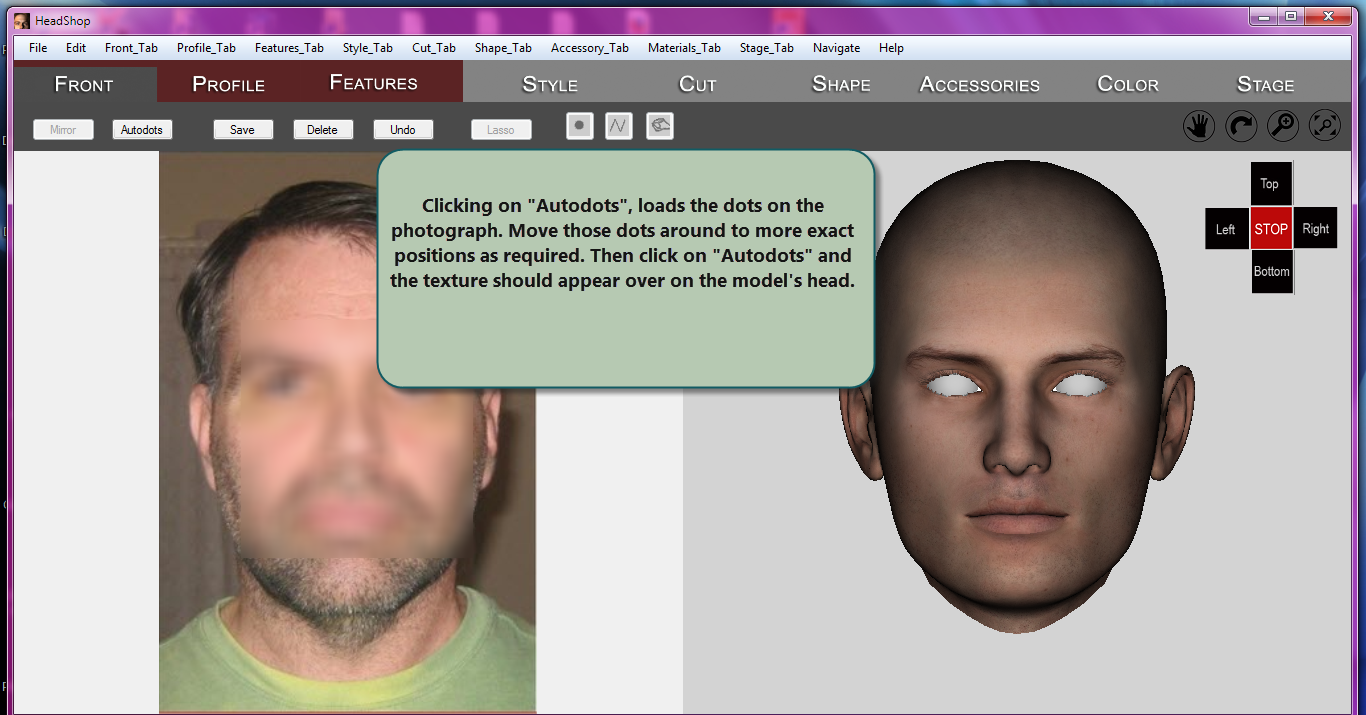The height and width of the screenshot is (715, 1366).
Task: Open the Features_Tab menu
Action: [x=289, y=48]
